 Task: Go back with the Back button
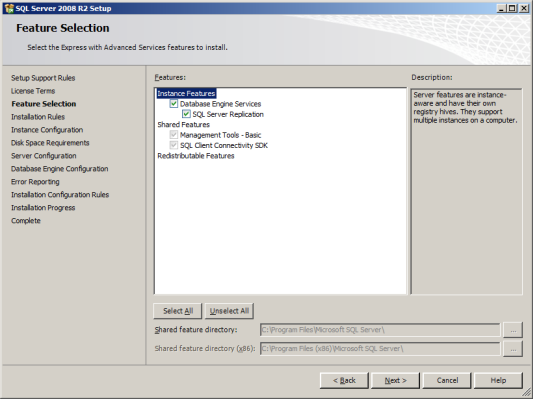tap(344, 380)
